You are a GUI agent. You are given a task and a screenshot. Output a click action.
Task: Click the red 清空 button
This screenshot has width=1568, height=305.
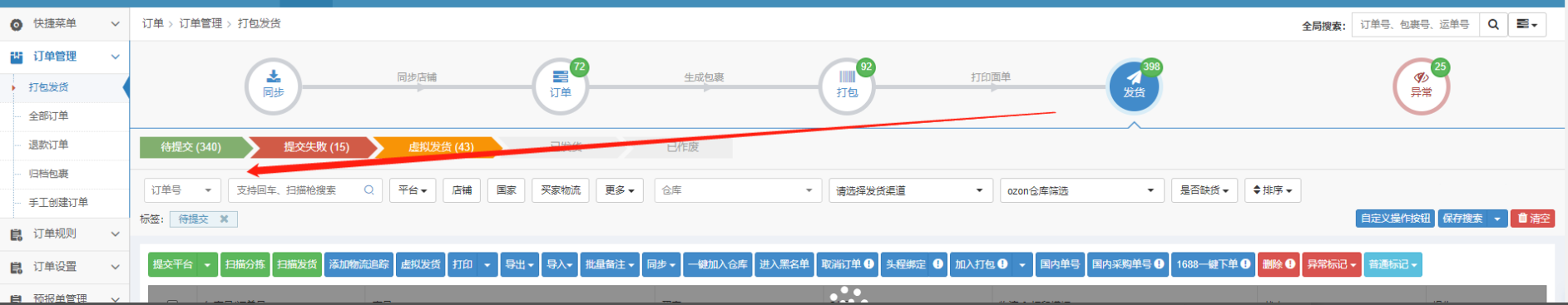1532,219
